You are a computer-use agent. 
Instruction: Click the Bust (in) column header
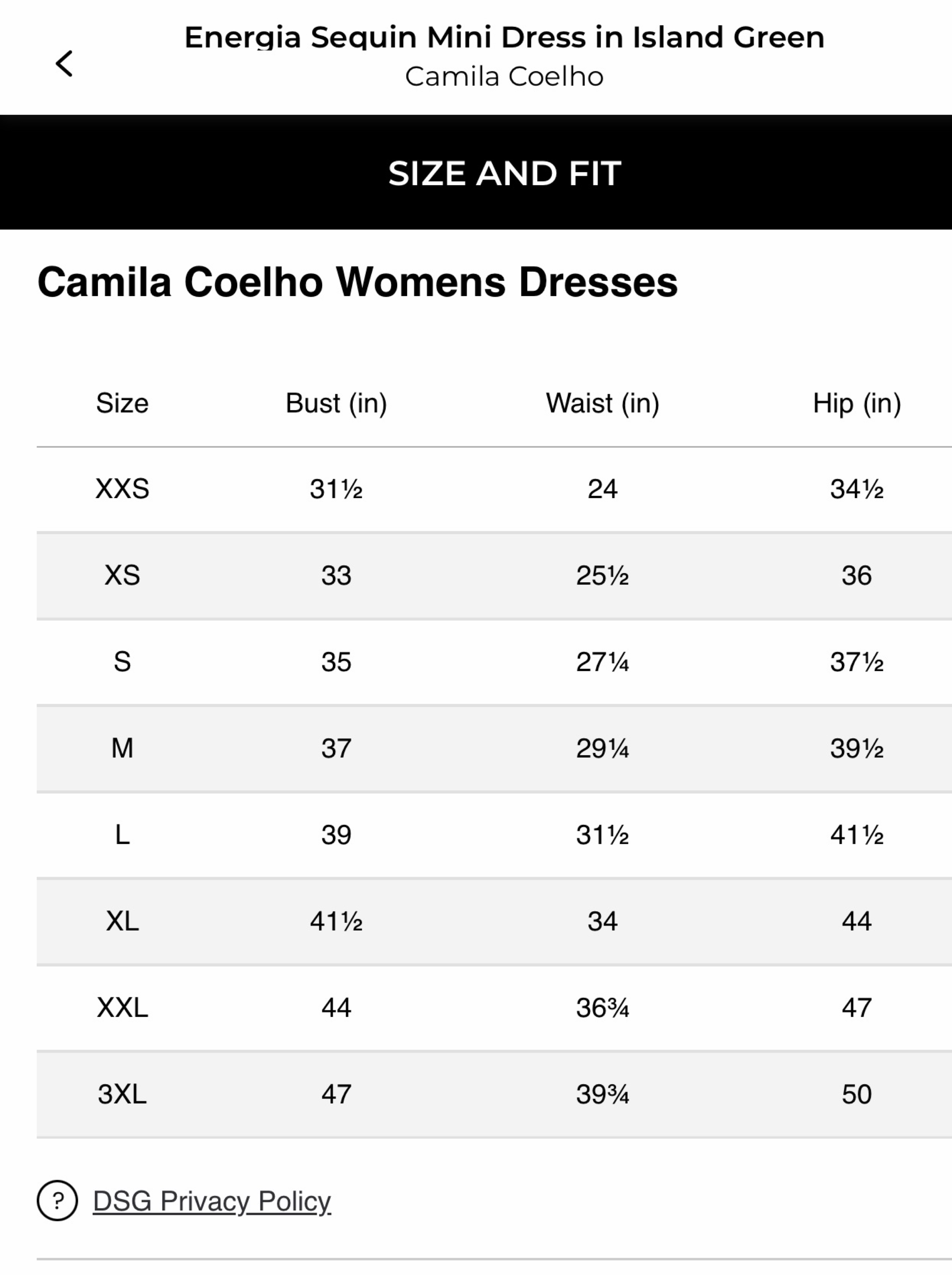pos(337,403)
